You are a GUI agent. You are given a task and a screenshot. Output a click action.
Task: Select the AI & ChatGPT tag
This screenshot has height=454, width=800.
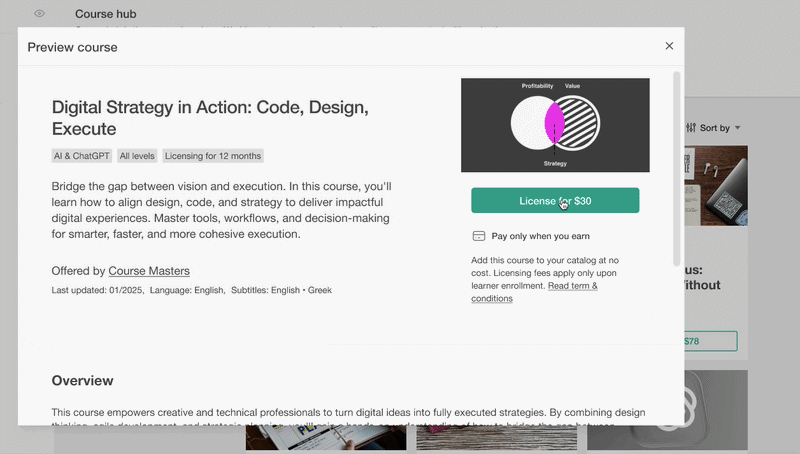tap(82, 156)
